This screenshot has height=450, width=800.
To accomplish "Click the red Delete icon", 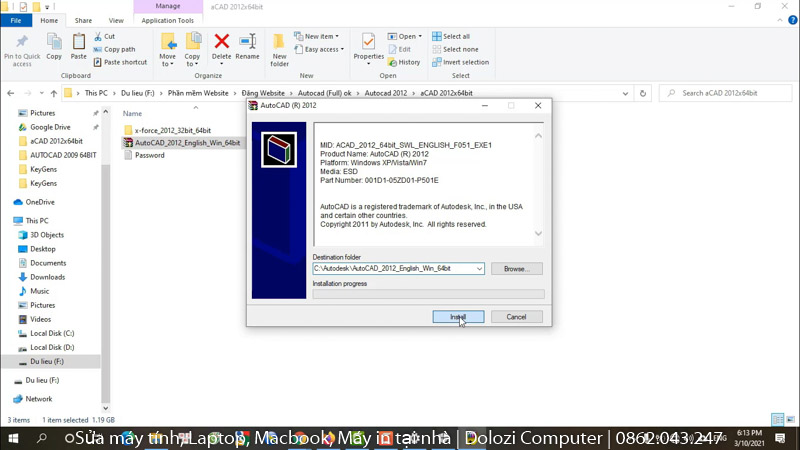I will 221,42.
